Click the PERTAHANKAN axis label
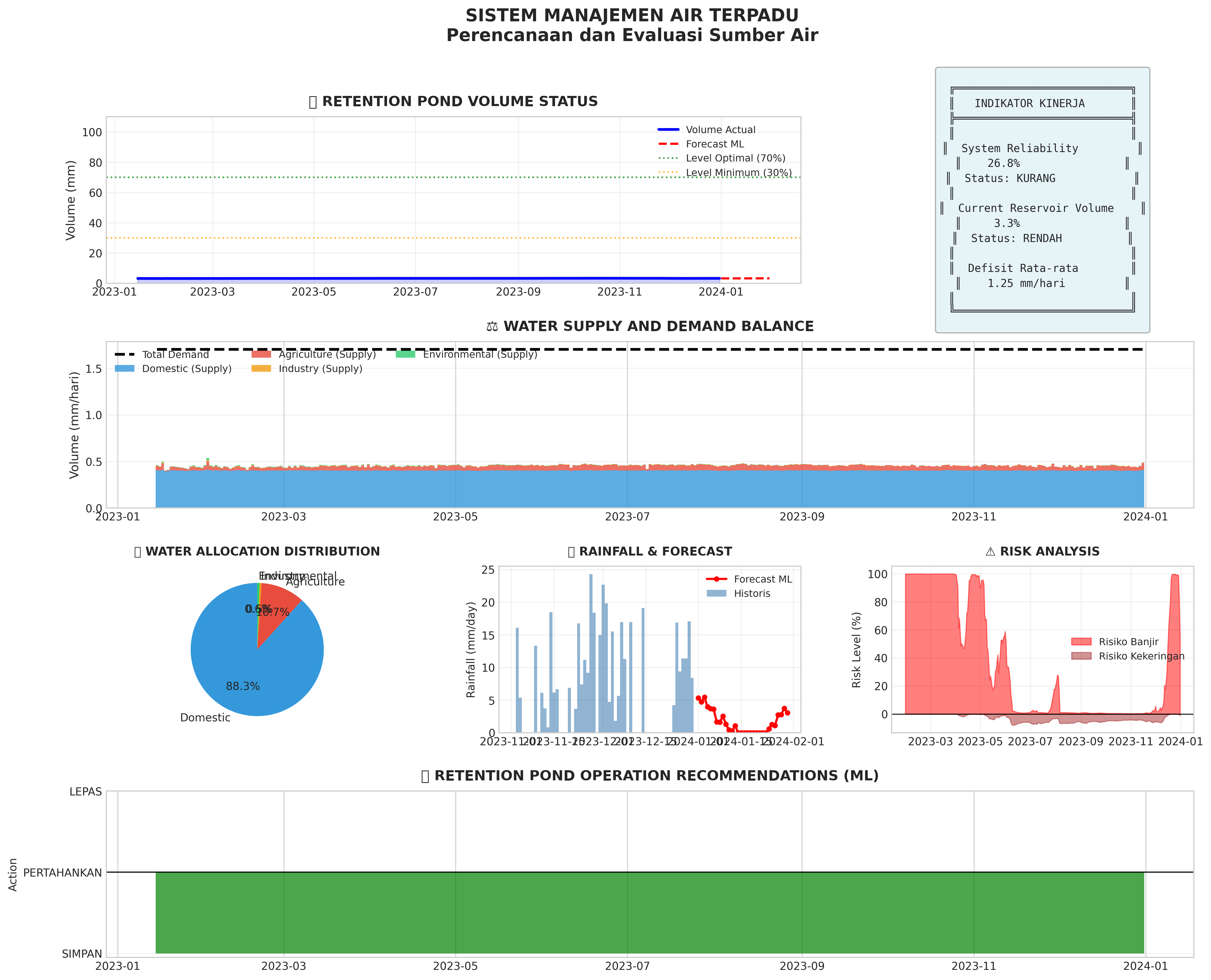1211x980 pixels. [63, 873]
